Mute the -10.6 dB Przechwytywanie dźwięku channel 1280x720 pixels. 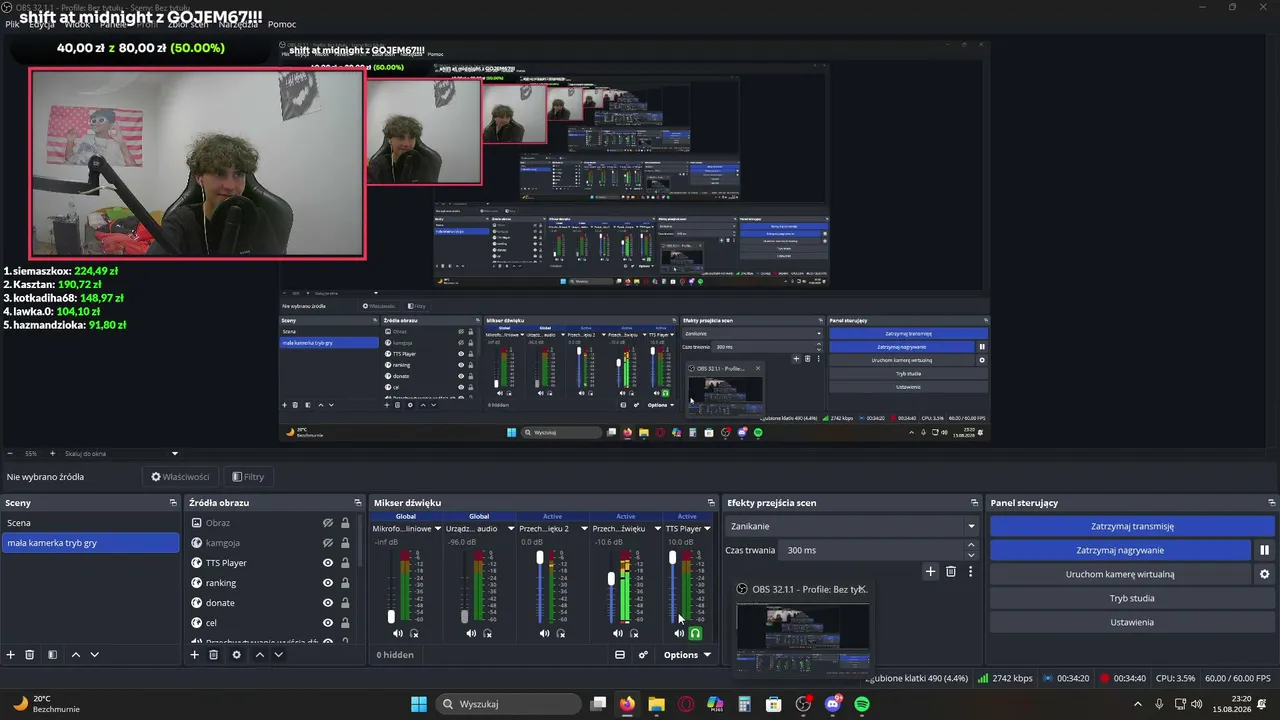(617, 633)
